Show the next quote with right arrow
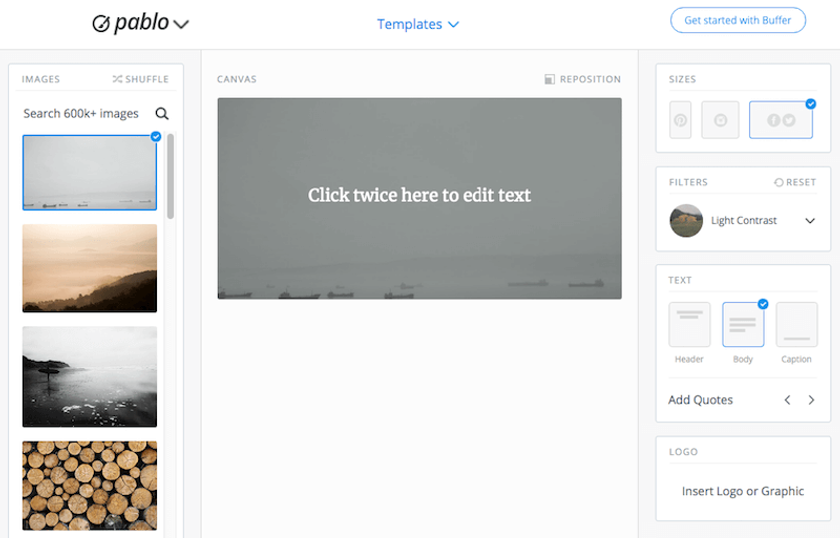The height and width of the screenshot is (538, 840). 811,400
